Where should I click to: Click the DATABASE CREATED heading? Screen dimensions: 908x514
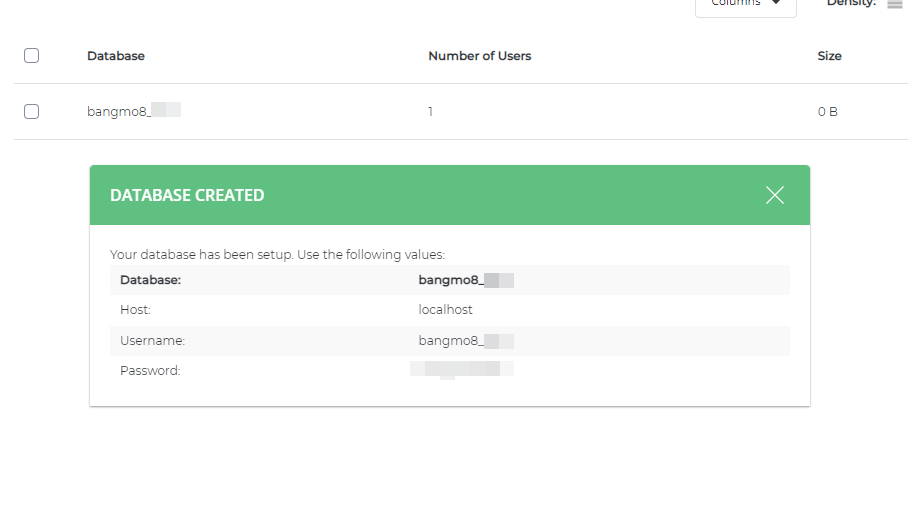(x=187, y=195)
